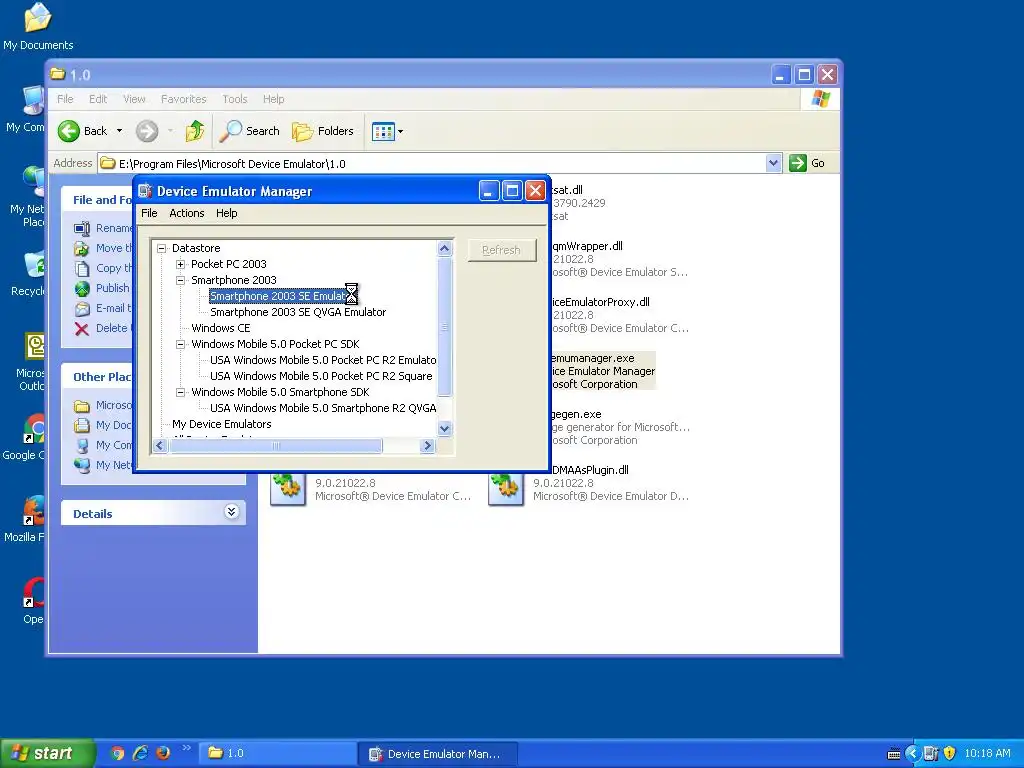Select the Pocket PC 2003 label
This screenshot has height=768, width=1024.
tap(229, 264)
